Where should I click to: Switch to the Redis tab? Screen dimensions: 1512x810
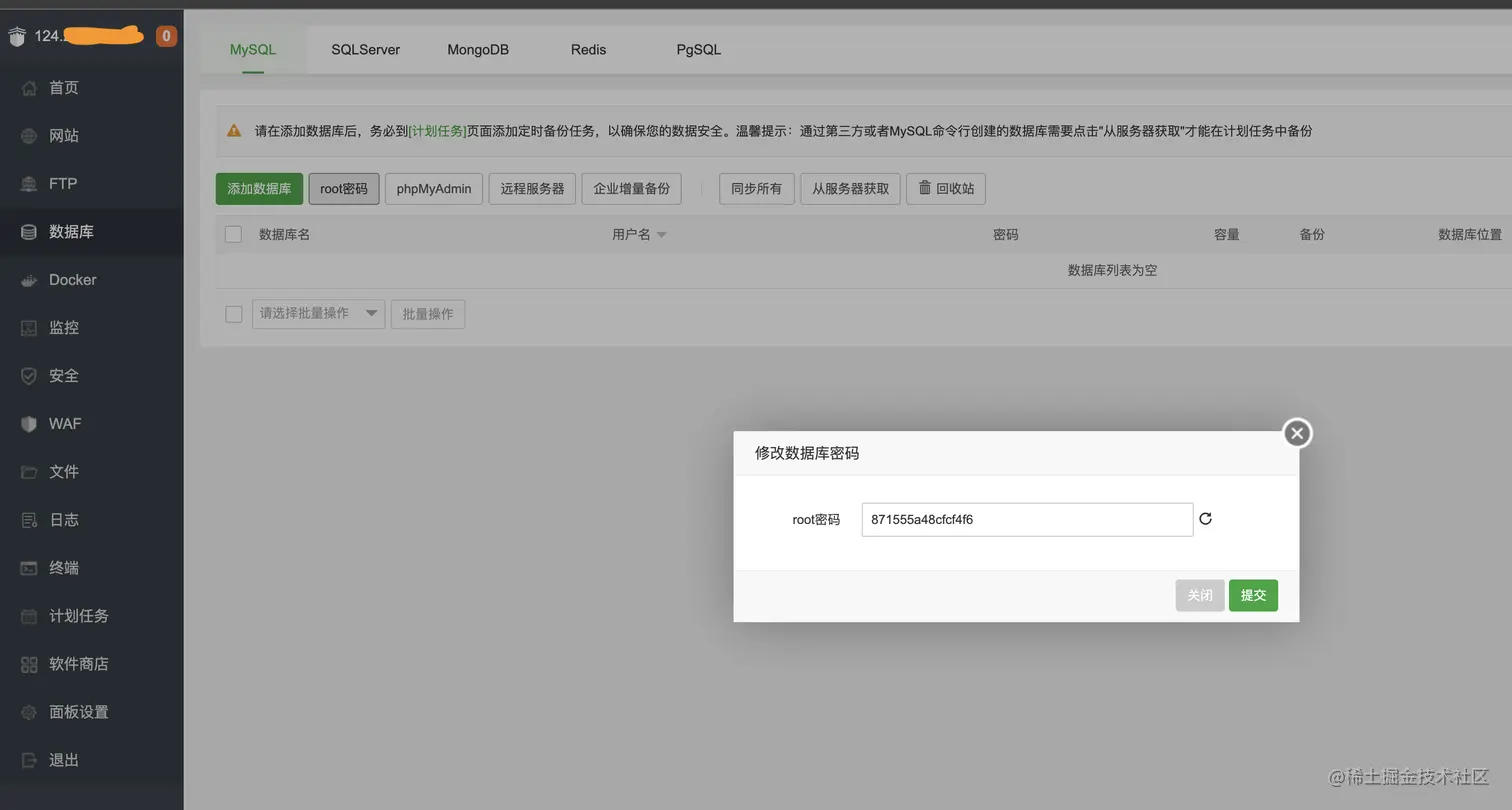pyautogui.click(x=588, y=49)
